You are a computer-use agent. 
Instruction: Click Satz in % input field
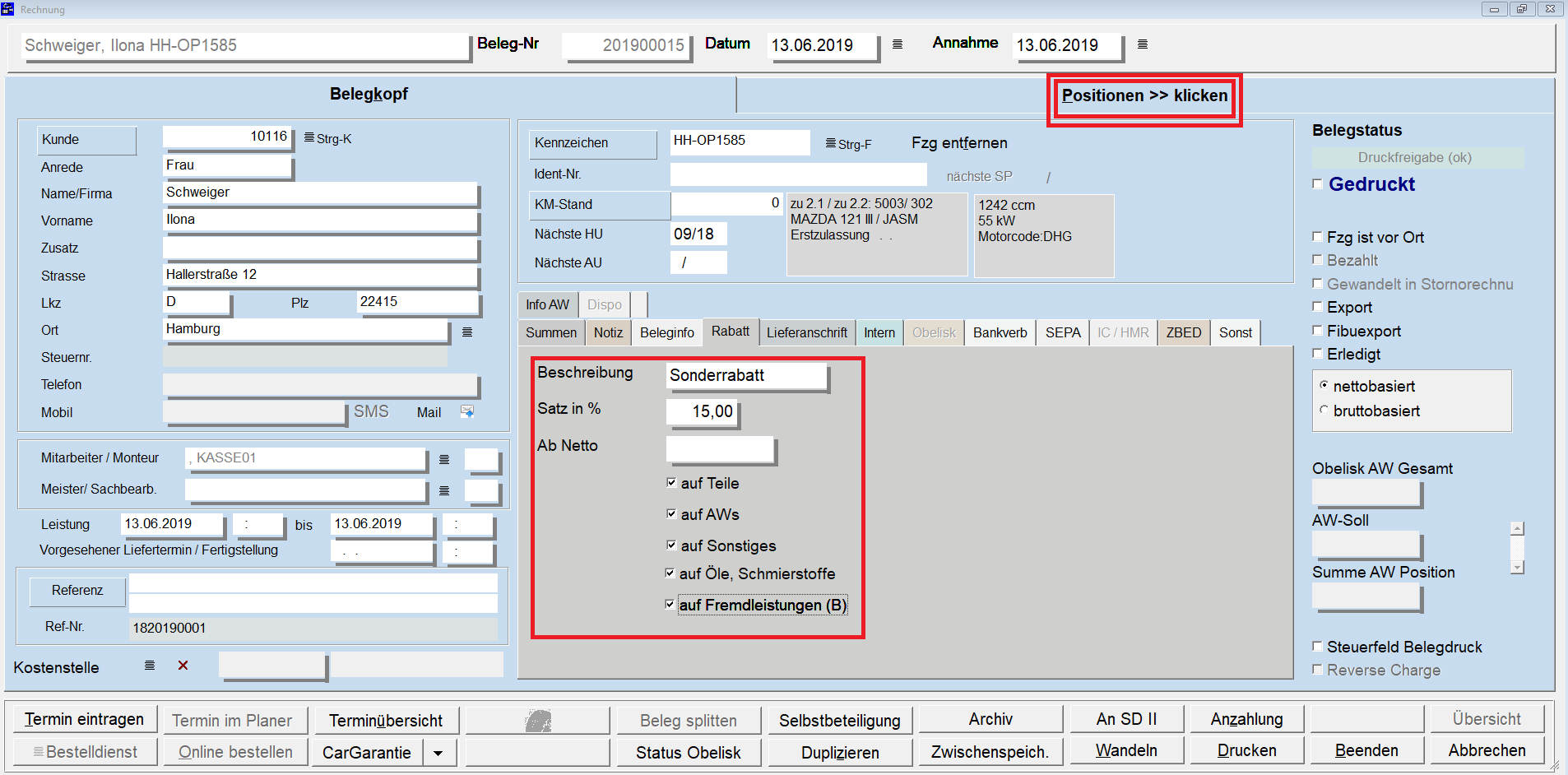coord(702,411)
